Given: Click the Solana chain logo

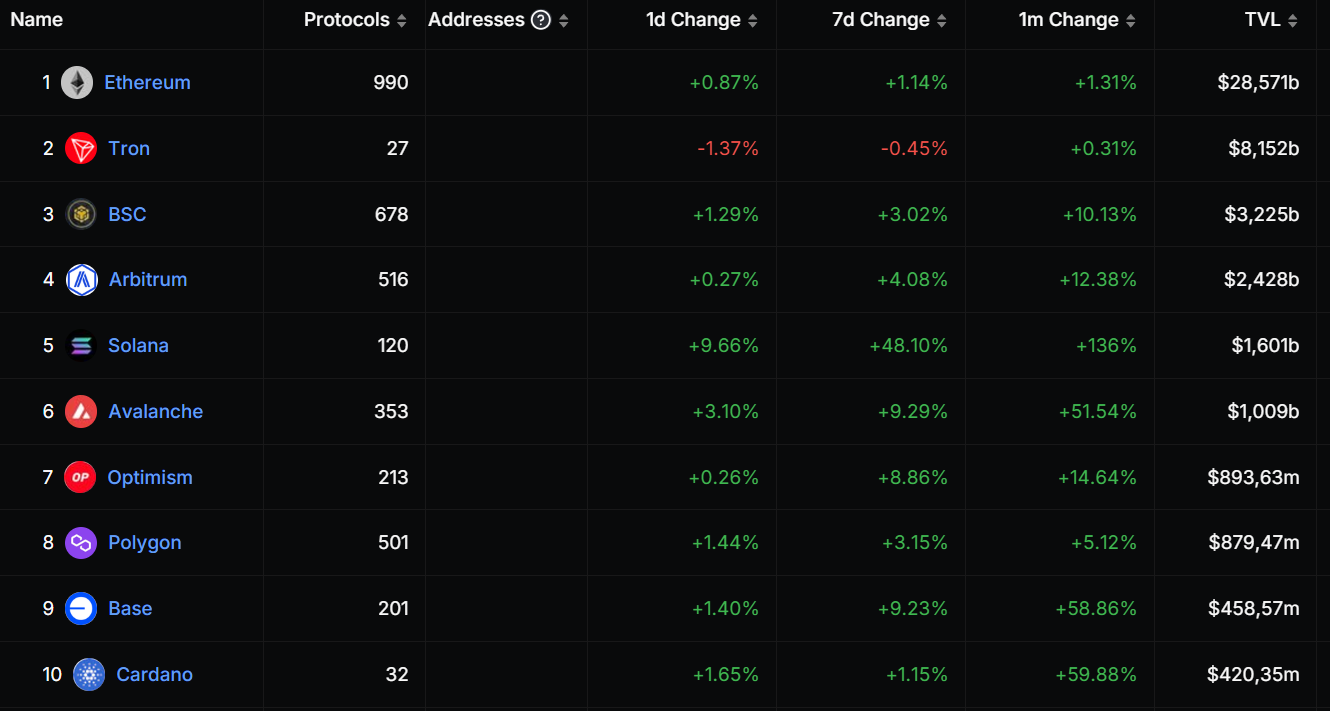Looking at the screenshot, I should tap(80, 345).
